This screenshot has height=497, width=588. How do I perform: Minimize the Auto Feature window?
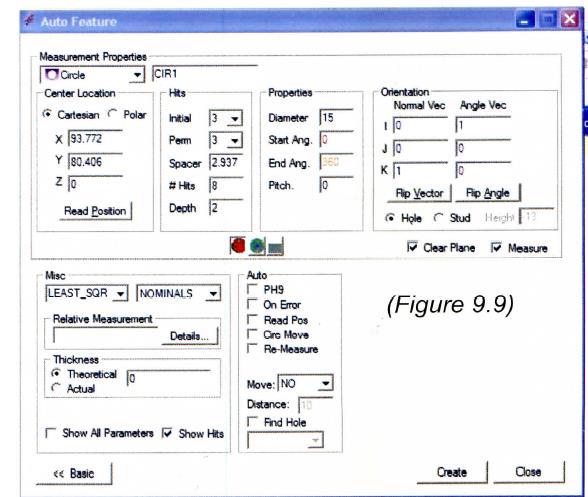[525, 19]
